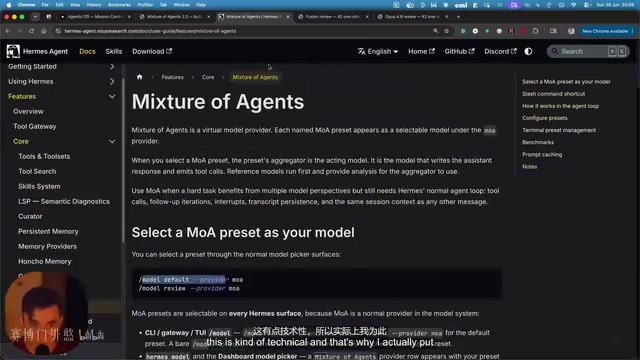
Task: Open the Bookmarks menu in menu bar
Action: pyautogui.click(x=119, y=5)
